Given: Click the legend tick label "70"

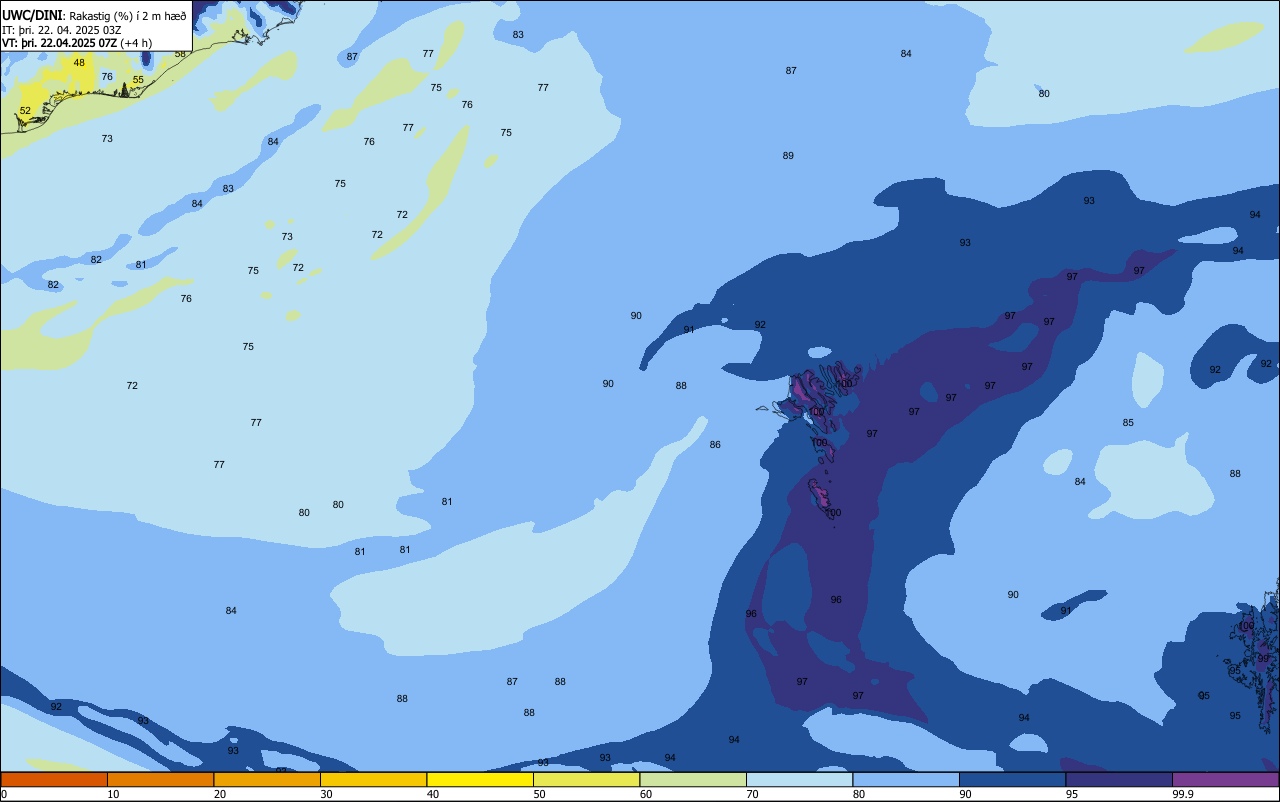Looking at the screenshot, I should (753, 794).
